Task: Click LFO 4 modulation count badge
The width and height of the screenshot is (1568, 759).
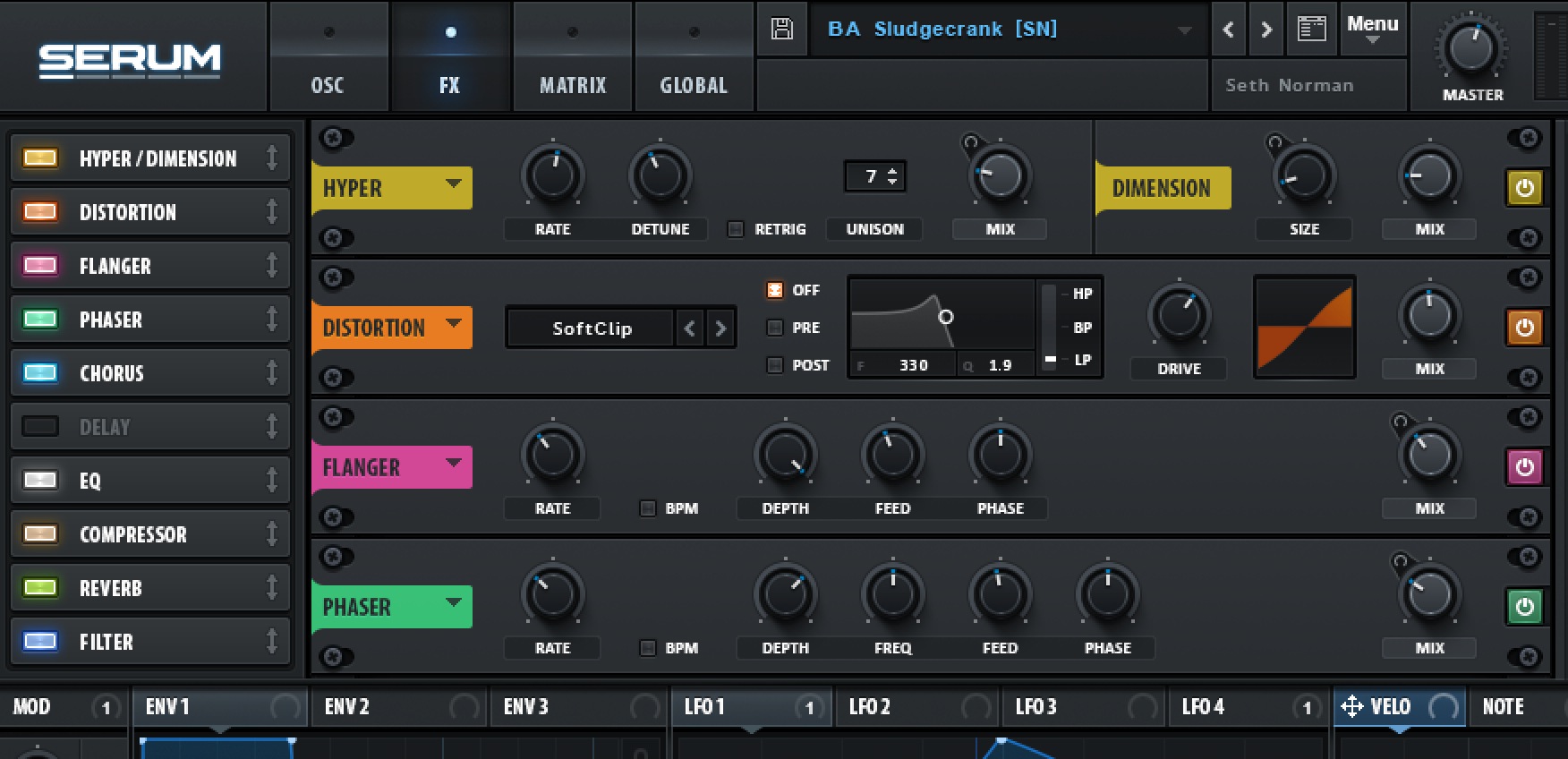Action: click(1307, 708)
